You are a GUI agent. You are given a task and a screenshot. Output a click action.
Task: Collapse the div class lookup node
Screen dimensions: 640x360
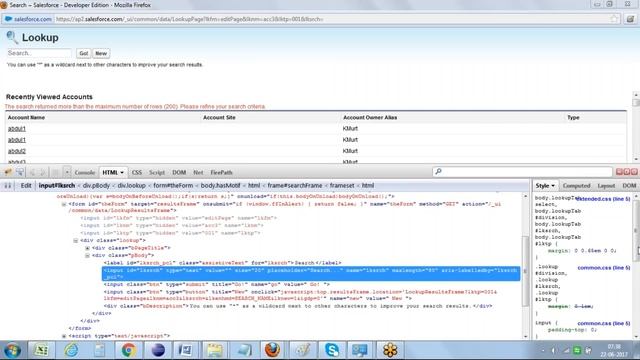[76, 241]
